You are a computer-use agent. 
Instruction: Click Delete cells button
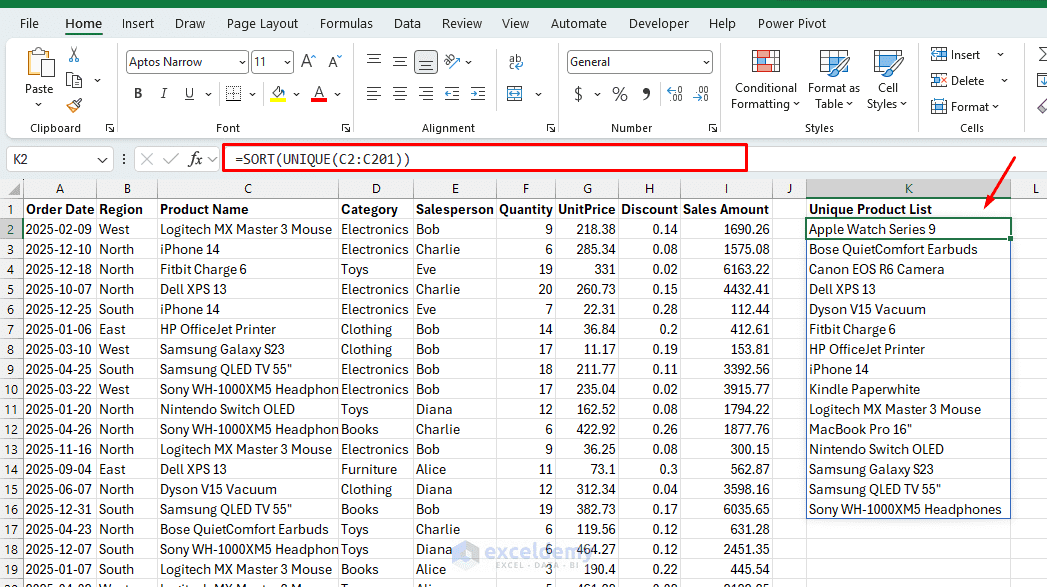(958, 81)
